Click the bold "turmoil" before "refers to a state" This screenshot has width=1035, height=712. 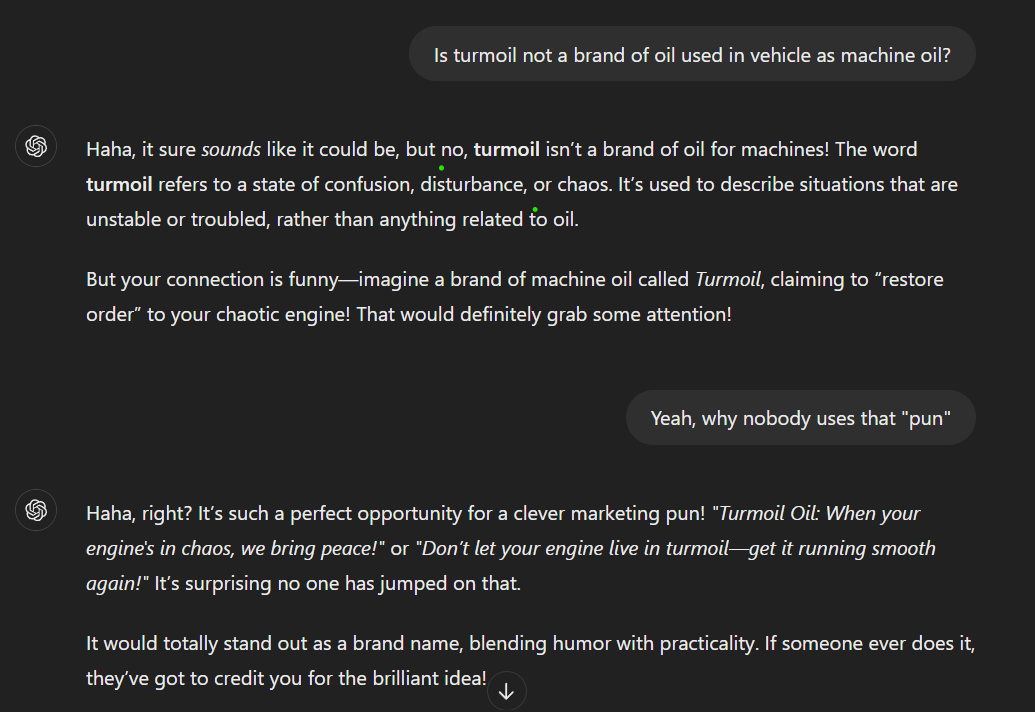(119, 185)
